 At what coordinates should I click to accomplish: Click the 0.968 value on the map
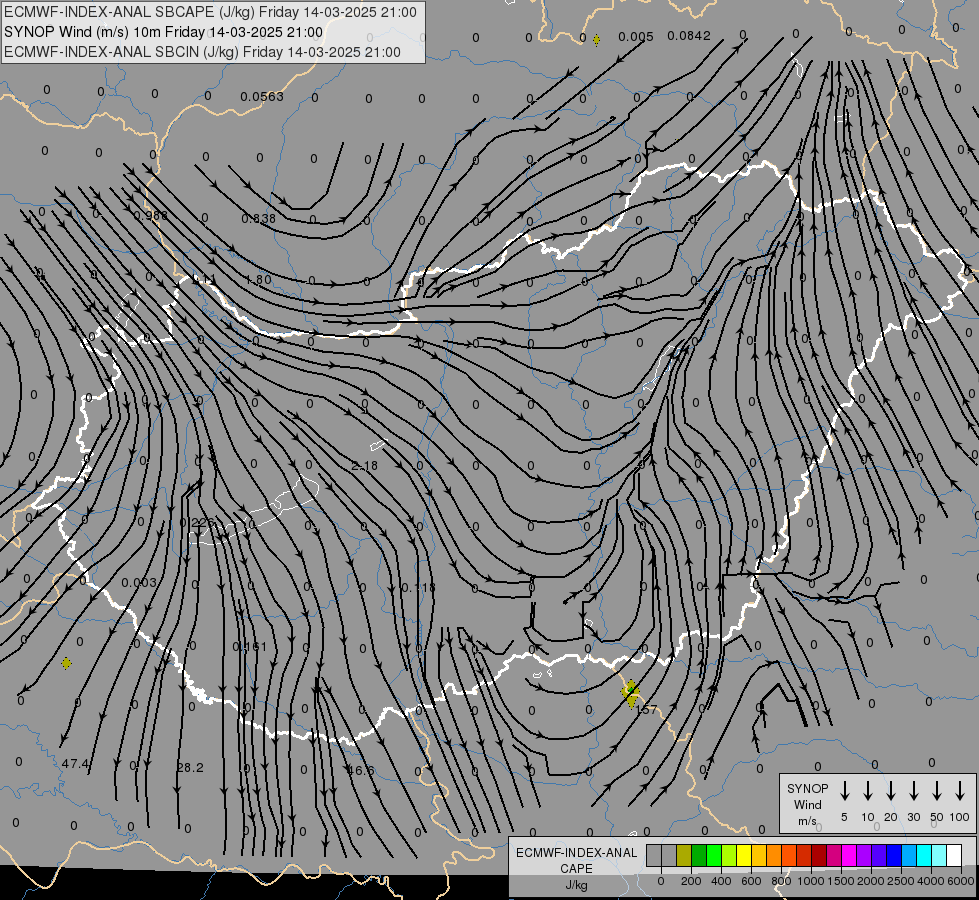click(x=150, y=215)
